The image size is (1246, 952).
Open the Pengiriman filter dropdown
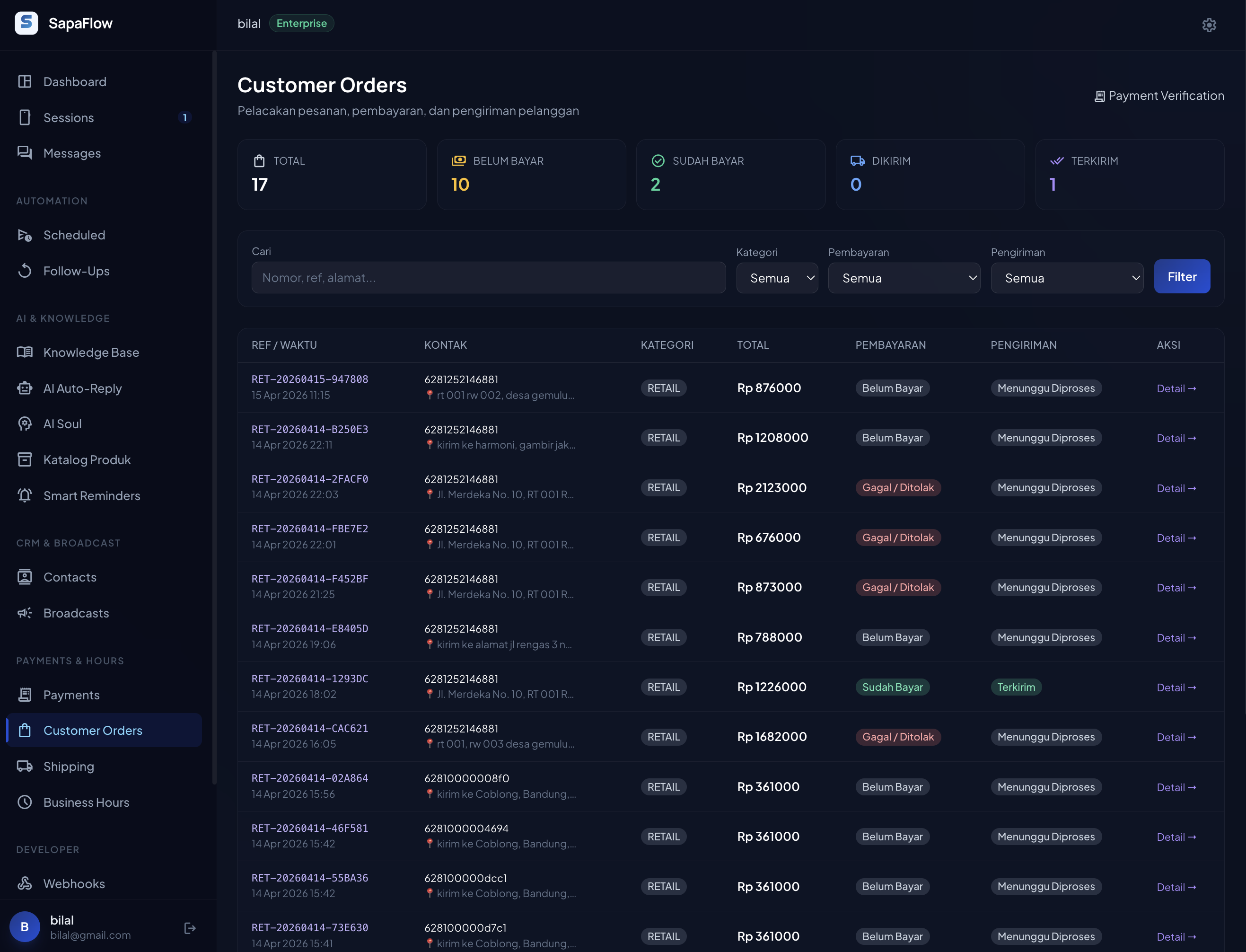pos(1066,278)
